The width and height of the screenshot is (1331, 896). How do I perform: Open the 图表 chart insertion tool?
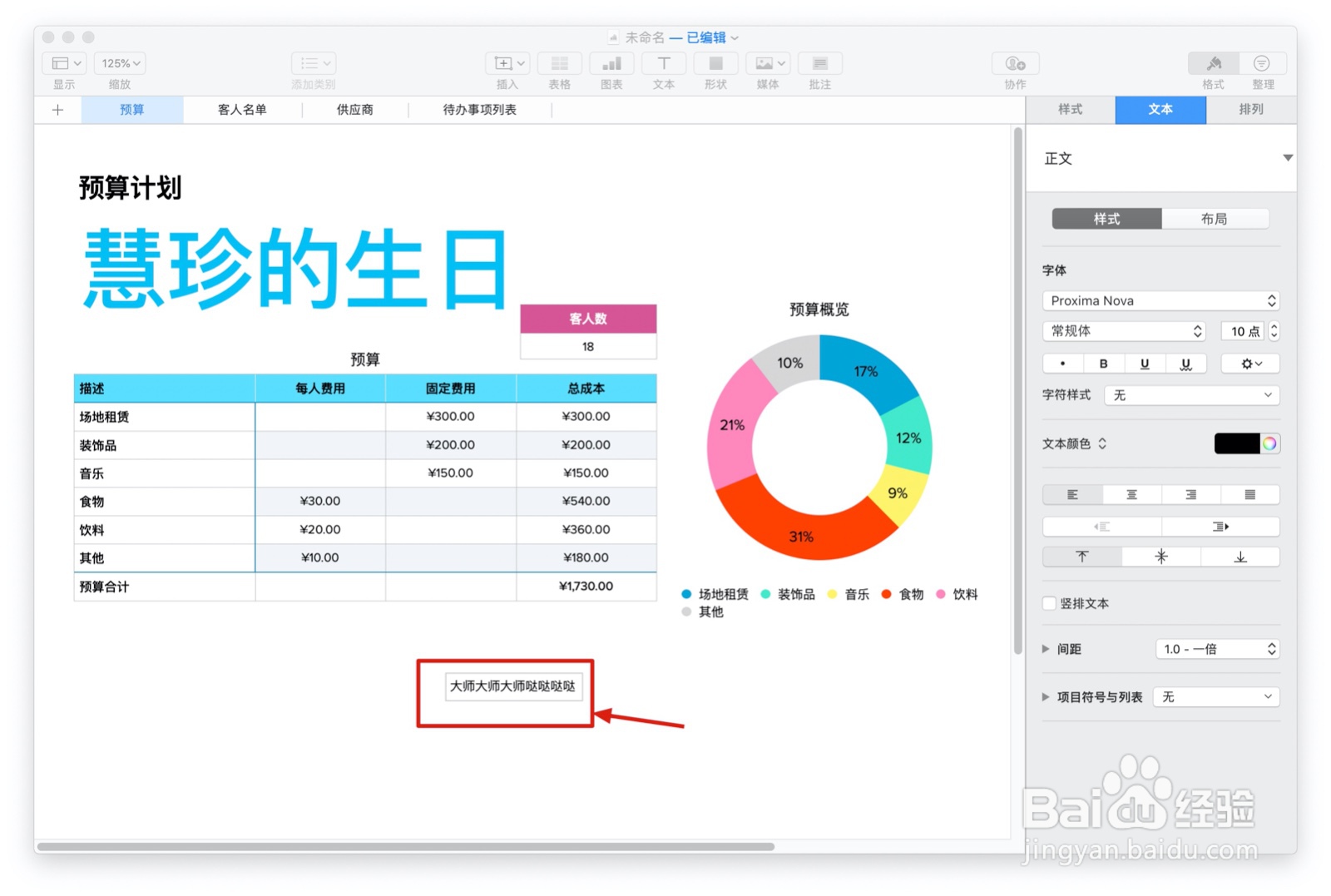[611, 63]
